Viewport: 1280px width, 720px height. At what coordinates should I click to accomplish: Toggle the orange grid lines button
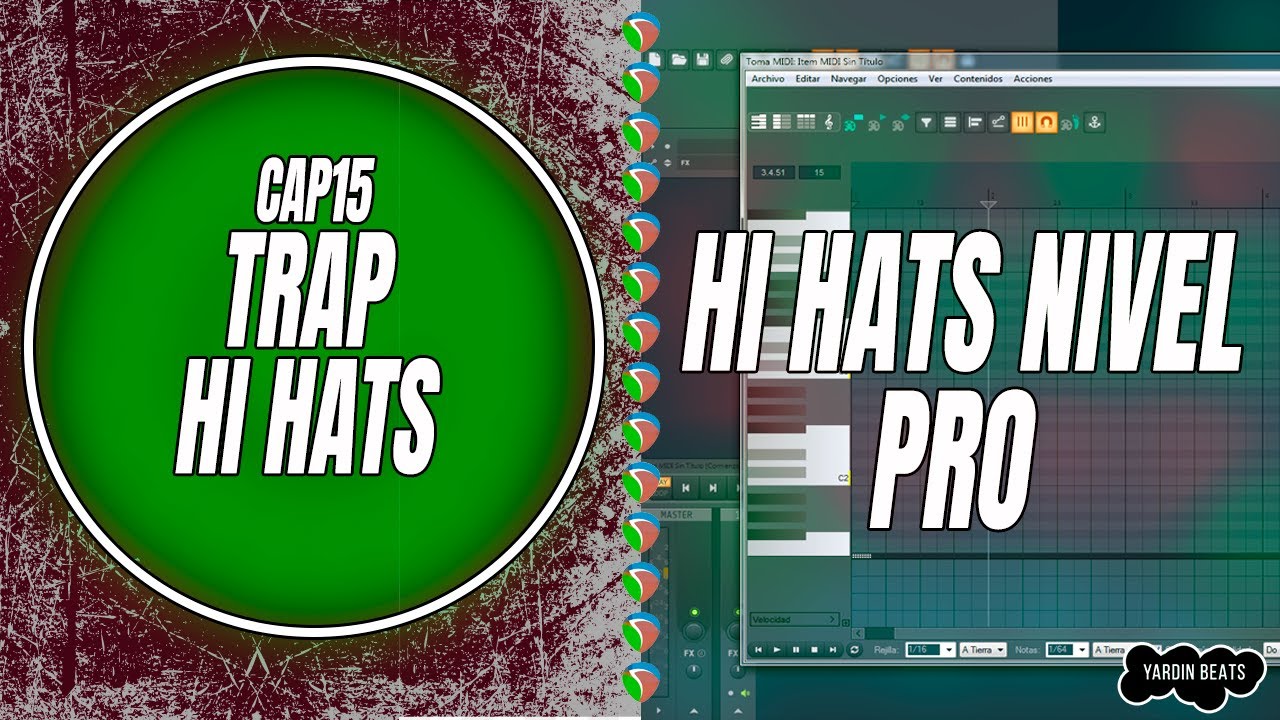[x=1022, y=122]
